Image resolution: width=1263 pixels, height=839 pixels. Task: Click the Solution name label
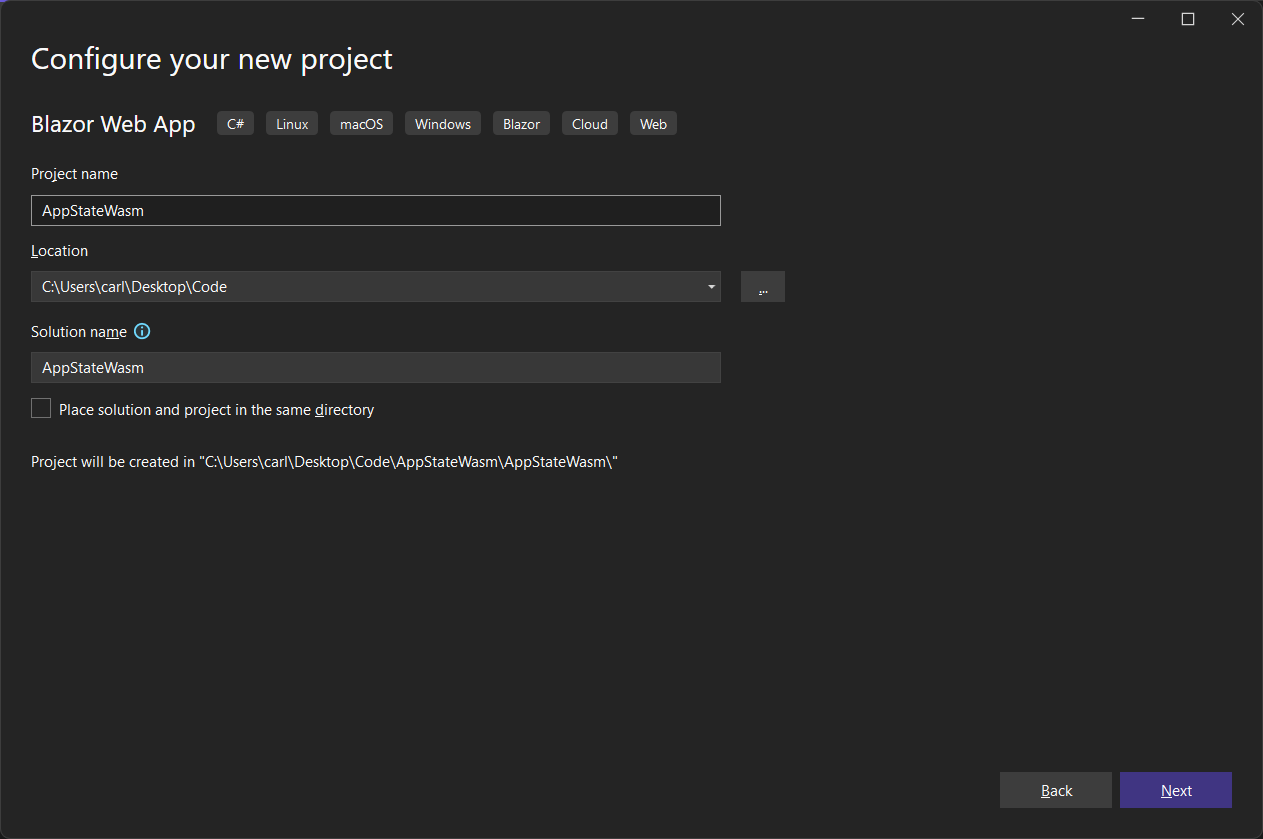pyautogui.click(x=79, y=332)
